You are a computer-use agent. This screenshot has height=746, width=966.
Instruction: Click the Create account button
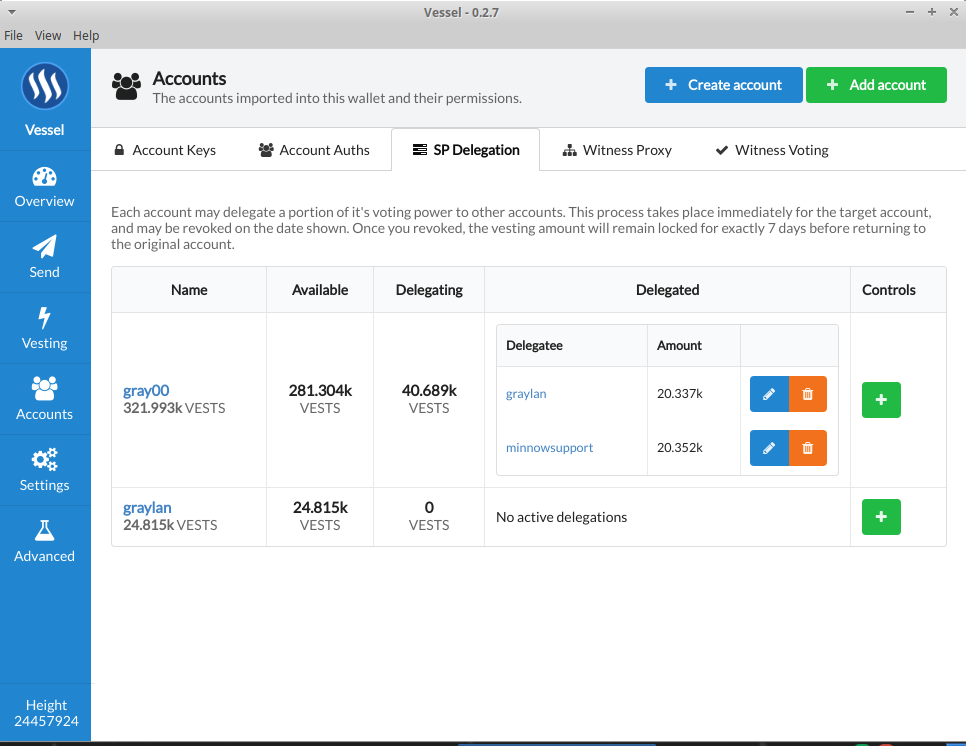(x=724, y=85)
